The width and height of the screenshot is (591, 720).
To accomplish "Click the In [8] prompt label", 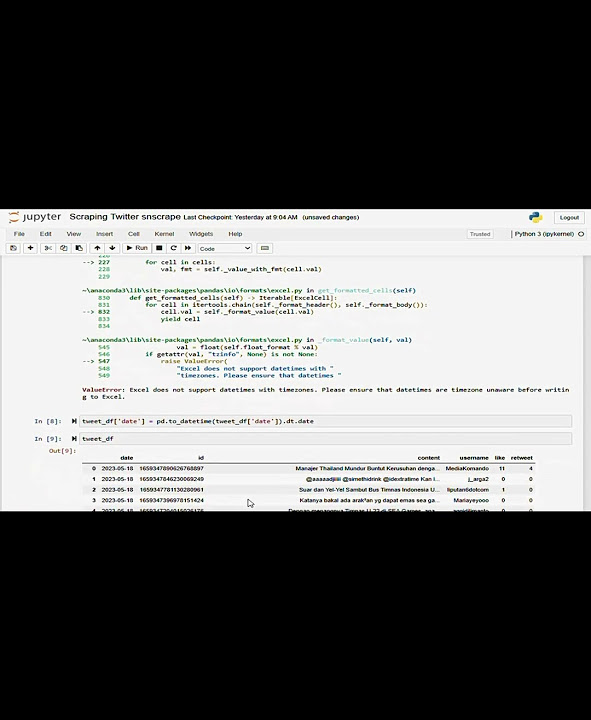I will coord(48,421).
